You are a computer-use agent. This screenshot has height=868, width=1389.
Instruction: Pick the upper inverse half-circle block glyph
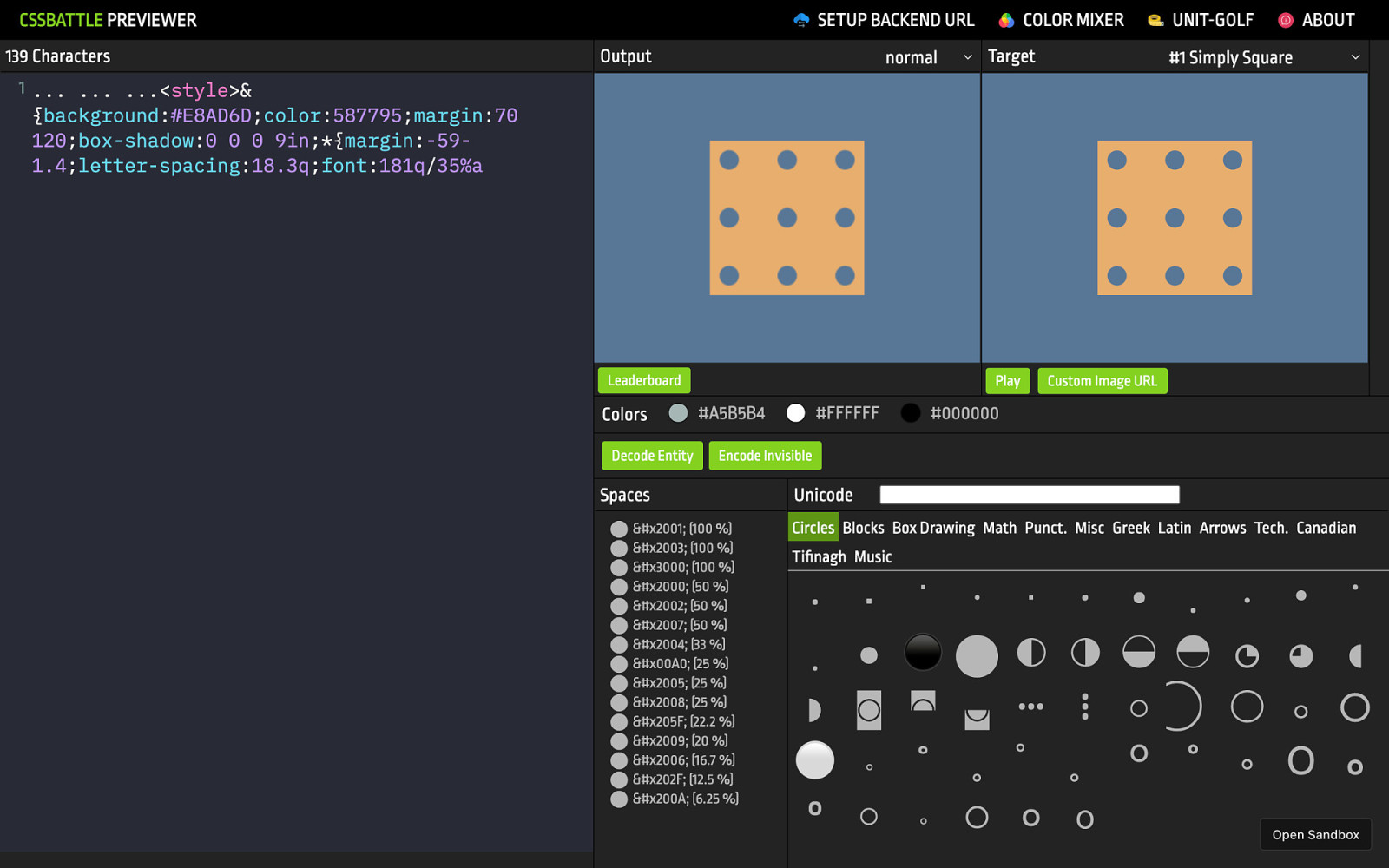click(923, 700)
